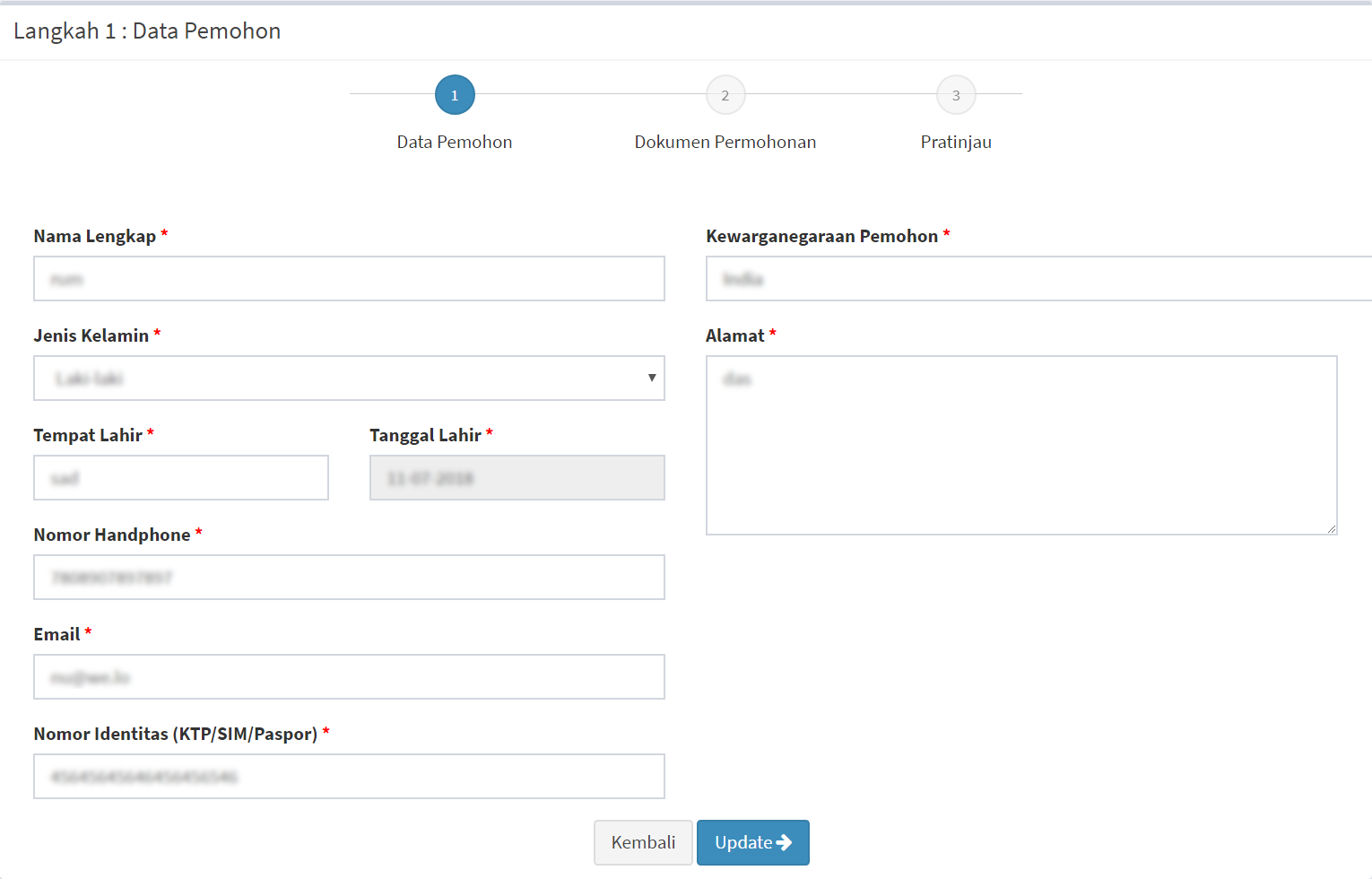Focus the Kewarganegaraan Pemohon field
1372x879 pixels.
[x=1038, y=279]
